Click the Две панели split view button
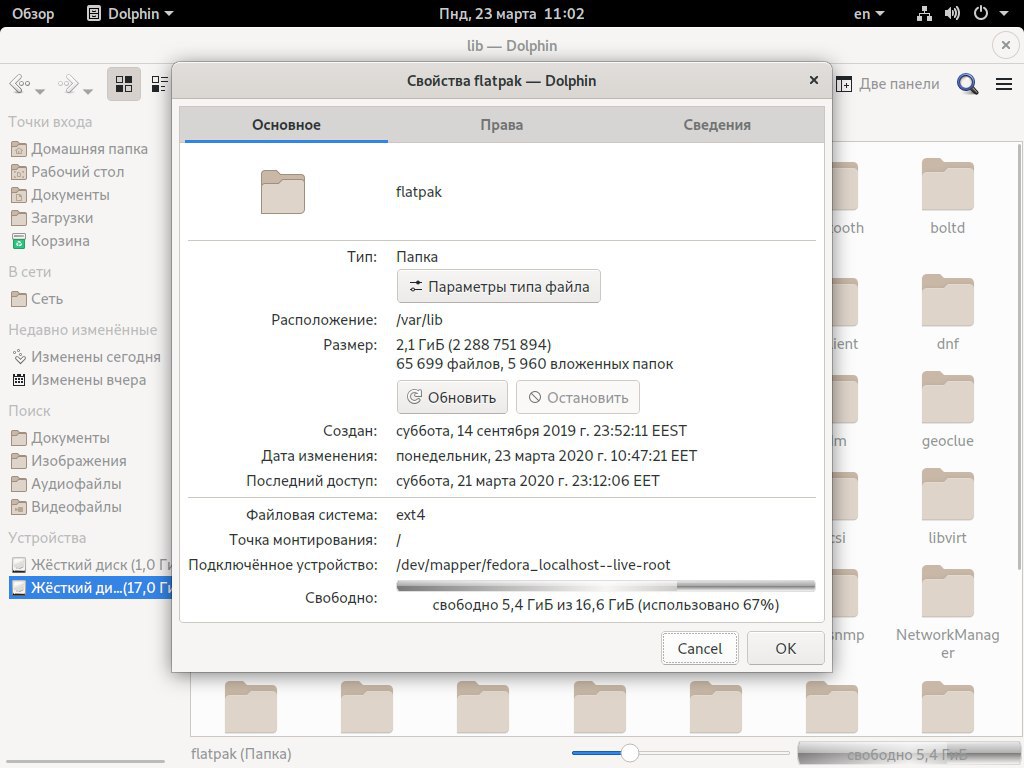Image resolution: width=1024 pixels, height=768 pixels. (x=888, y=84)
